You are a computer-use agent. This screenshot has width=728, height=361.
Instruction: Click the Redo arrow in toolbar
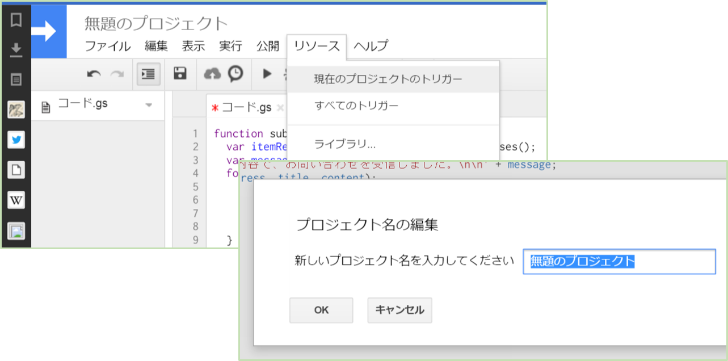tap(117, 74)
